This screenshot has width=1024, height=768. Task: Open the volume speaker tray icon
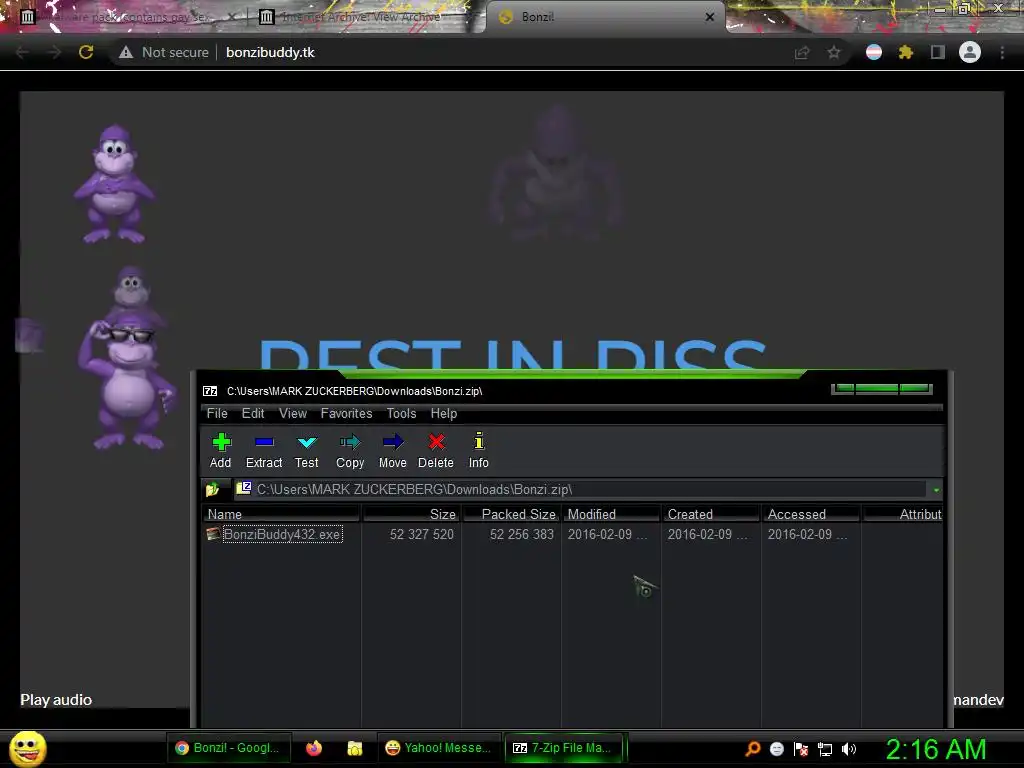[849, 749]
